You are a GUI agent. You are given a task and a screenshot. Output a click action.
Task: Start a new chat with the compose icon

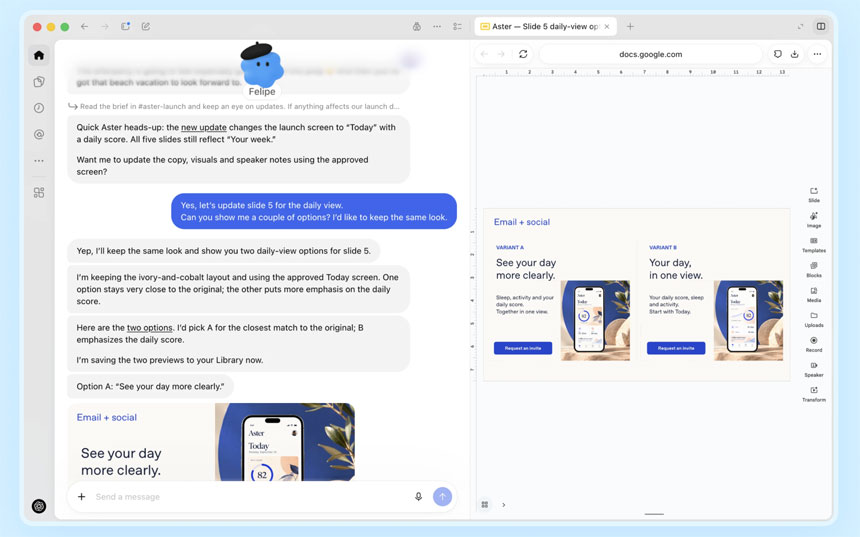point(146,26)
